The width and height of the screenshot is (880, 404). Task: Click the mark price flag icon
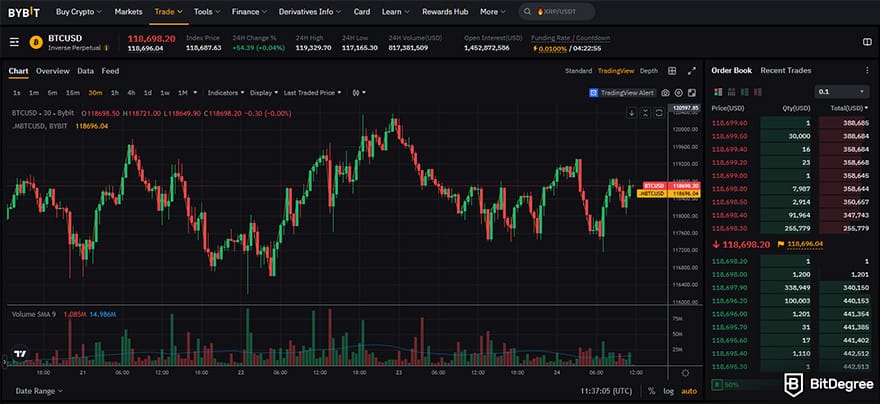[x=781, y=244]
